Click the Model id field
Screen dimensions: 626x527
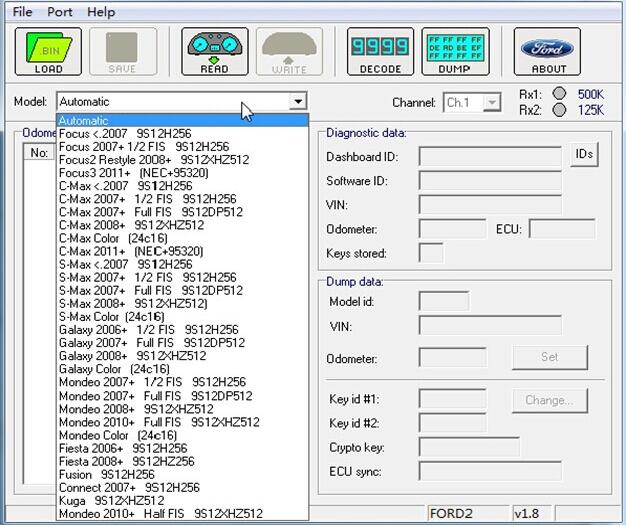(444, 301)
